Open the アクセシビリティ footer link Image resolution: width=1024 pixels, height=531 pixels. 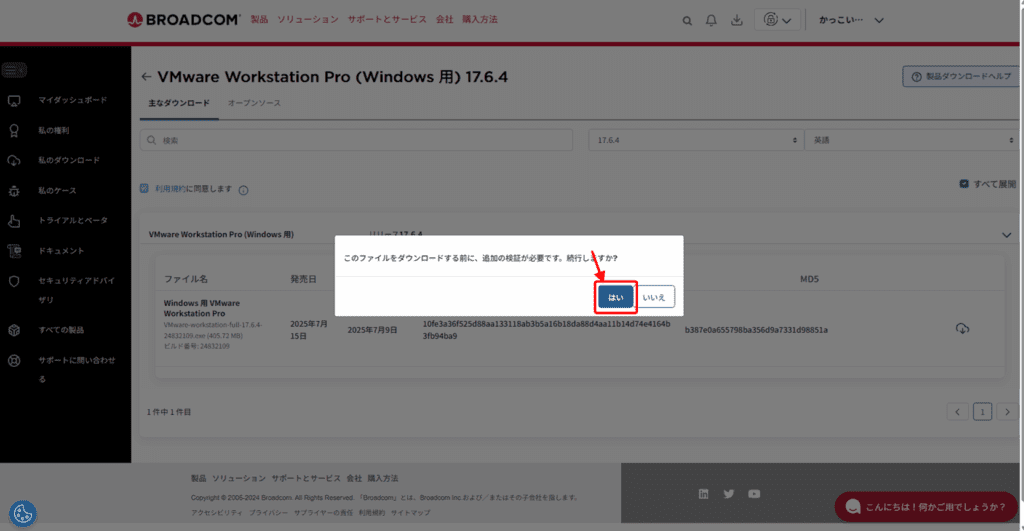point(217,513)
